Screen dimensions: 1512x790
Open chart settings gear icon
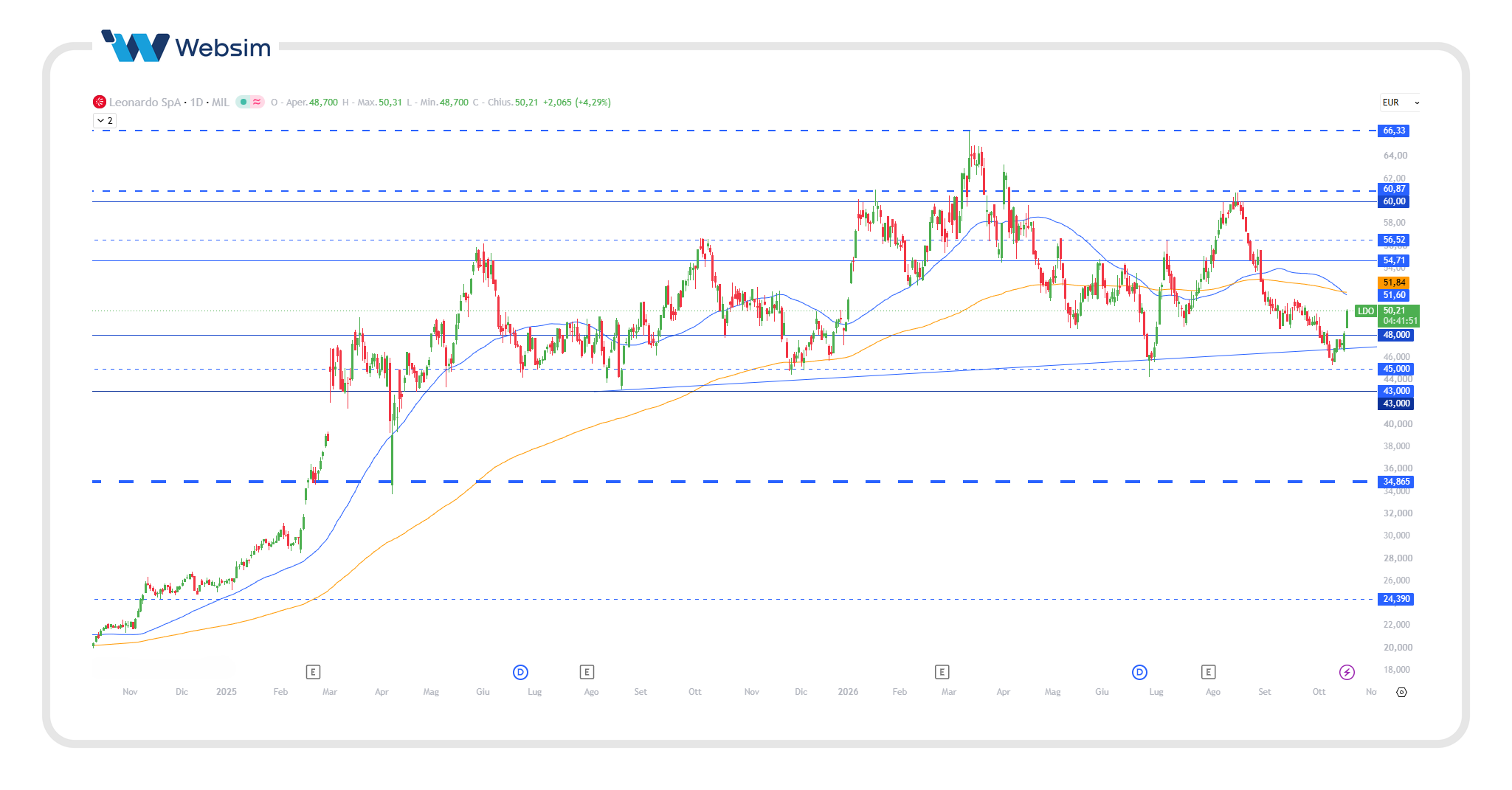coord(1401,692)
